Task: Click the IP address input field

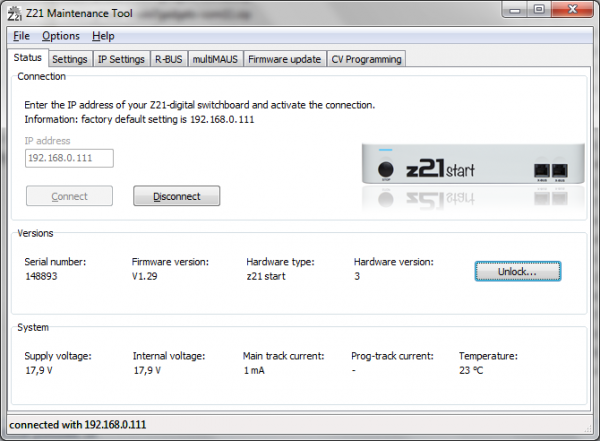Action: pyautogui.click(x=69, y=158)
